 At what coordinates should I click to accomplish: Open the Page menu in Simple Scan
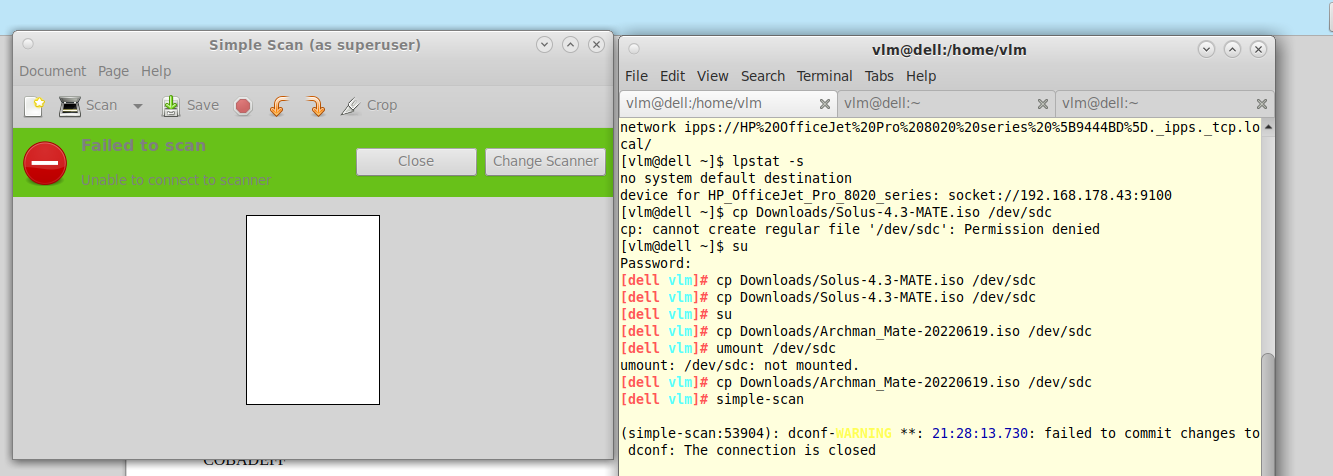tap(113, 71)
